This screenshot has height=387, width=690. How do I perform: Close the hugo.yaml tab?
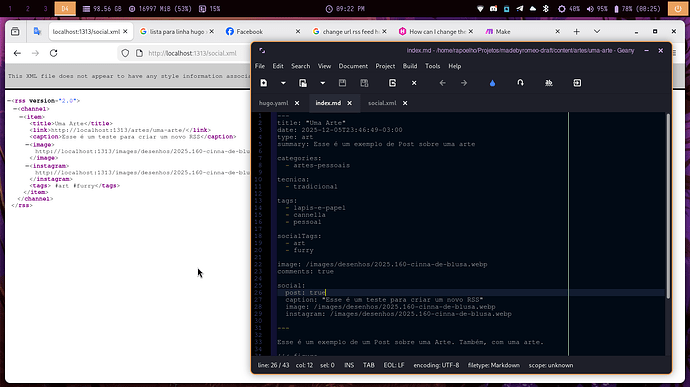click(297, 103)
